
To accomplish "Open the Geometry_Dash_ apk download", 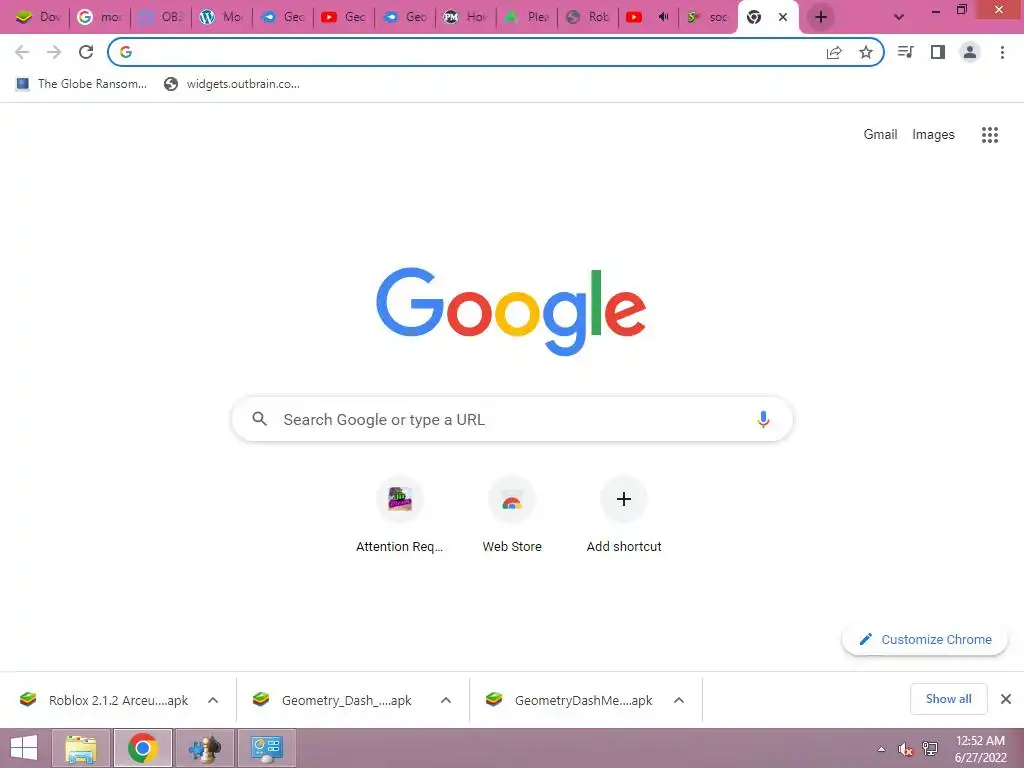I will (x=334, y=700).
